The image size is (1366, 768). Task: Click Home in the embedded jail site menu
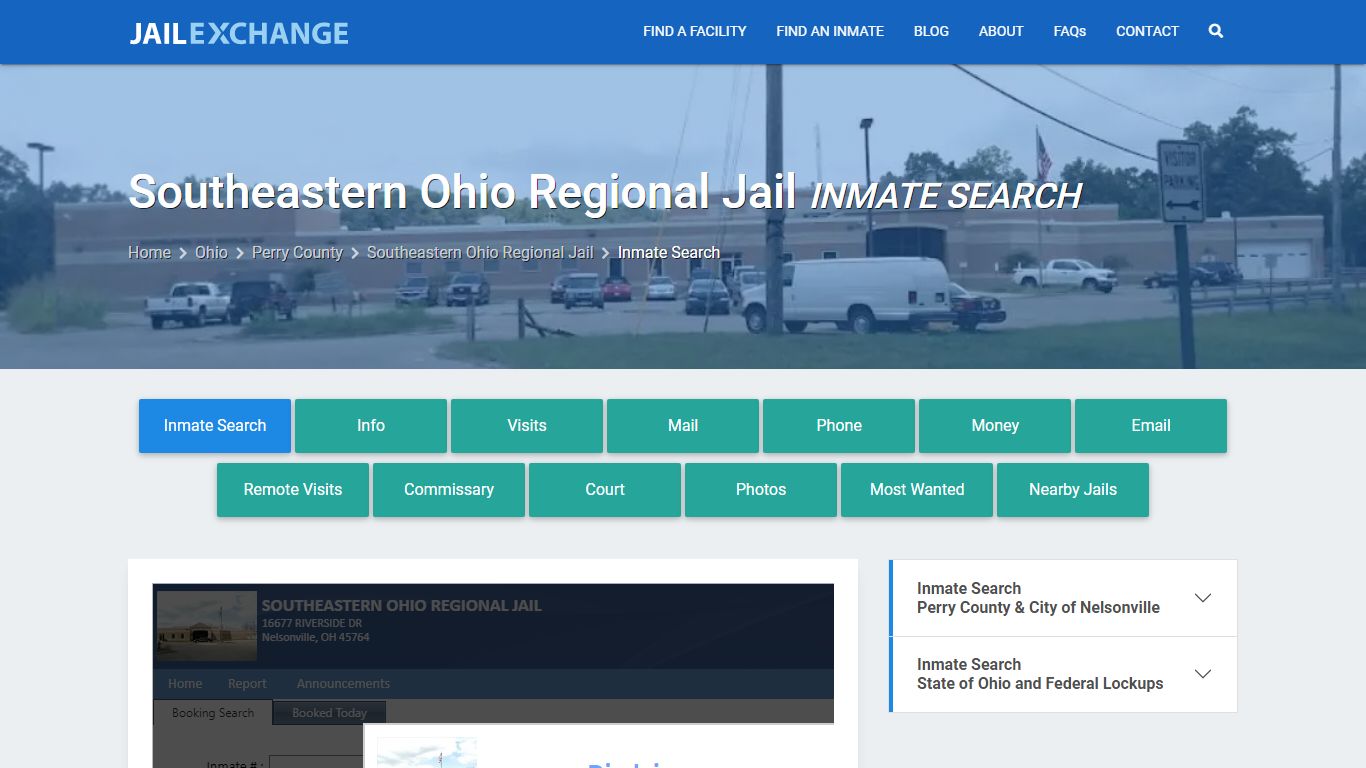pos(185,684)
